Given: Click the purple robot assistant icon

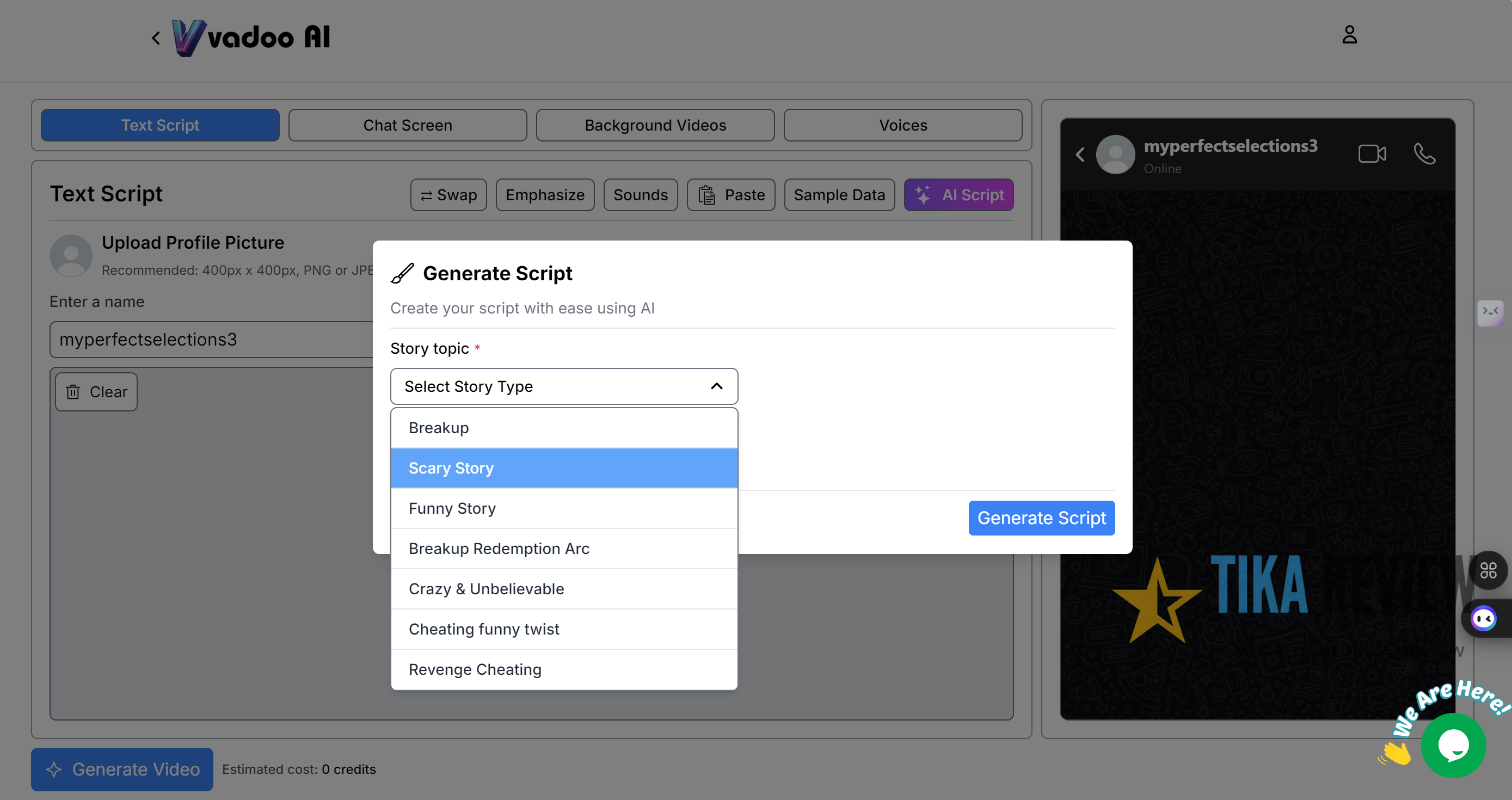Looking at the screenshot, I should pos(1483,618).
